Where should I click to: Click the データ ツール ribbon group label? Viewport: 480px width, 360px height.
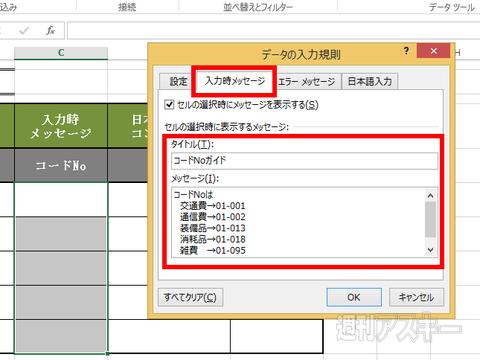tap(451, 7)
